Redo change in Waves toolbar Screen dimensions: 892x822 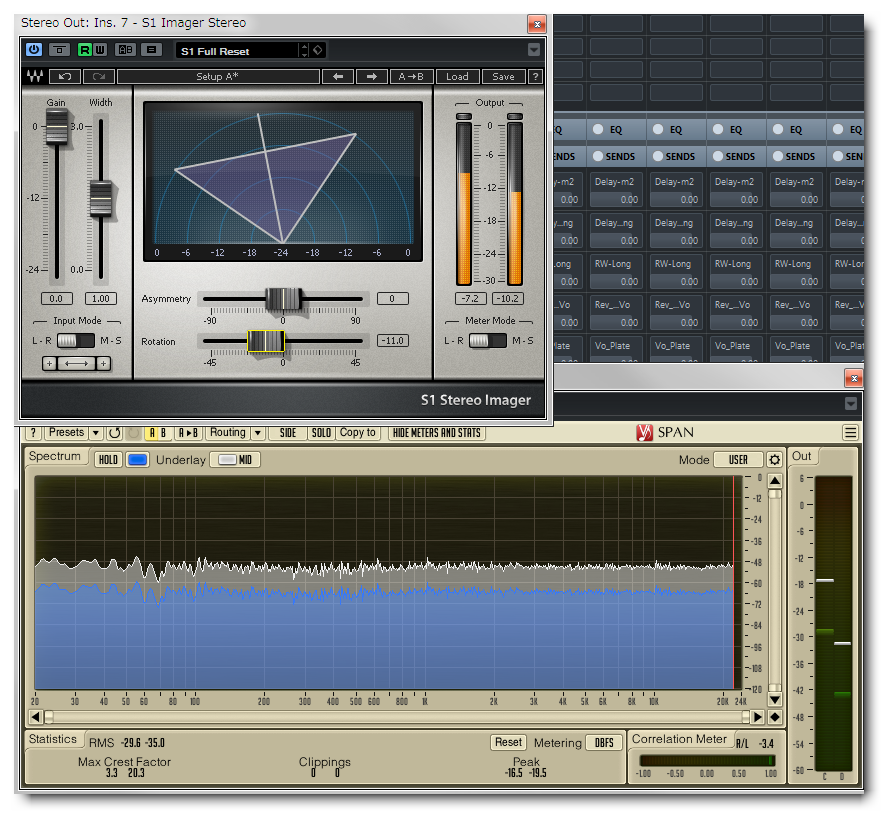[x=98, y=76]
